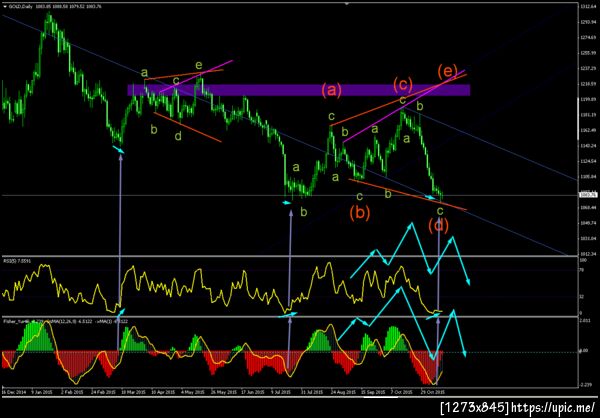Click the red (a) wave label

tap(331, 91)
